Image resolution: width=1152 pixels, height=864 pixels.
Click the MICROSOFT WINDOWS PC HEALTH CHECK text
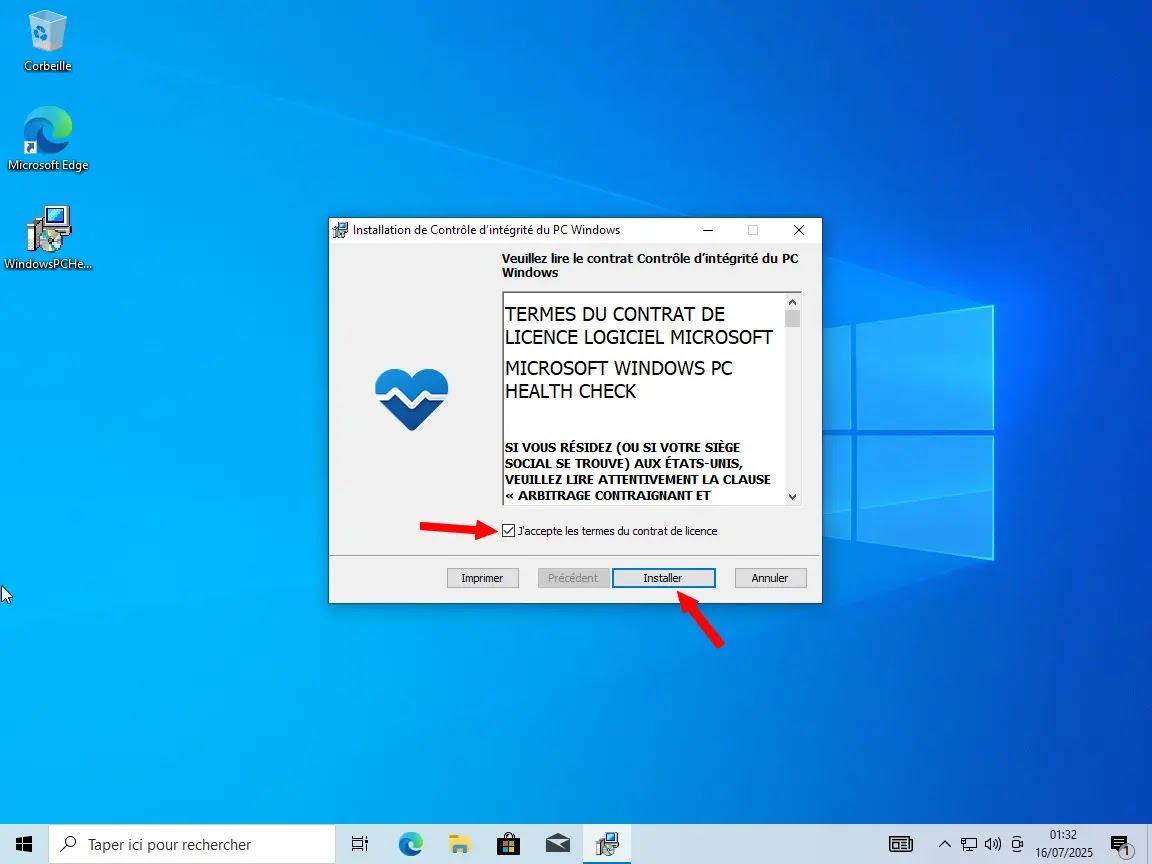pyautogui.click(x=619, y=379)
